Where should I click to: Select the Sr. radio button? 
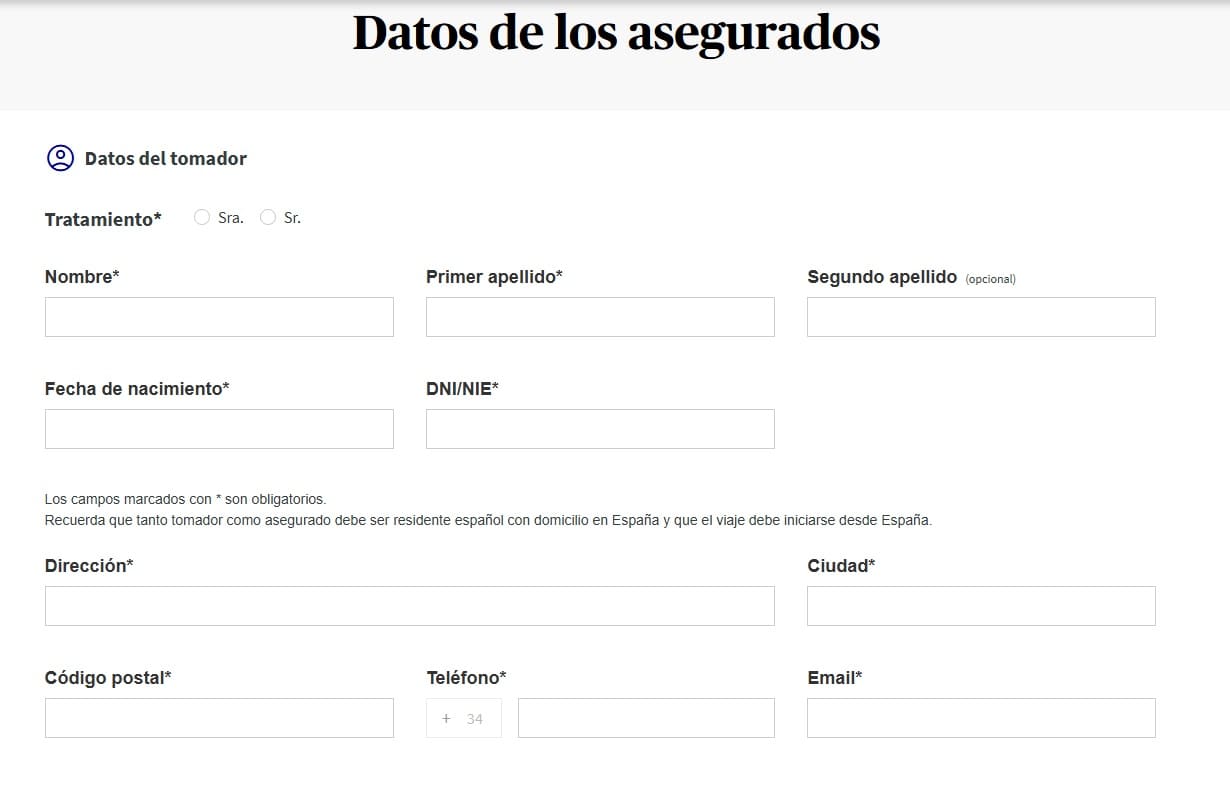click(268, 217)
